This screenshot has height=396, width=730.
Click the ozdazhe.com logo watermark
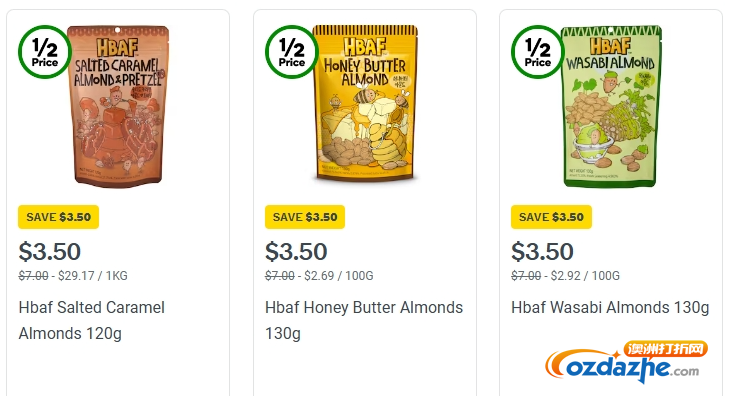(x=626, y=362)
